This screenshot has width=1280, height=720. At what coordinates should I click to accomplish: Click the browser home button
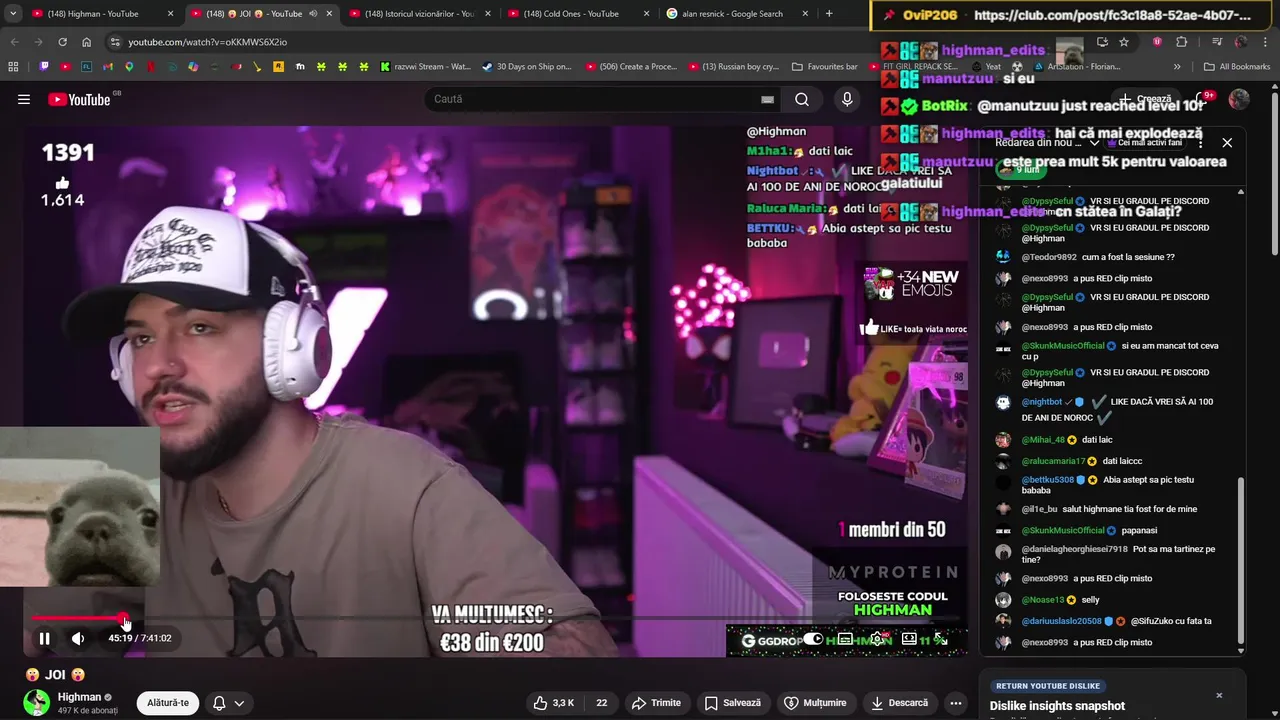(x=87, y=42)
